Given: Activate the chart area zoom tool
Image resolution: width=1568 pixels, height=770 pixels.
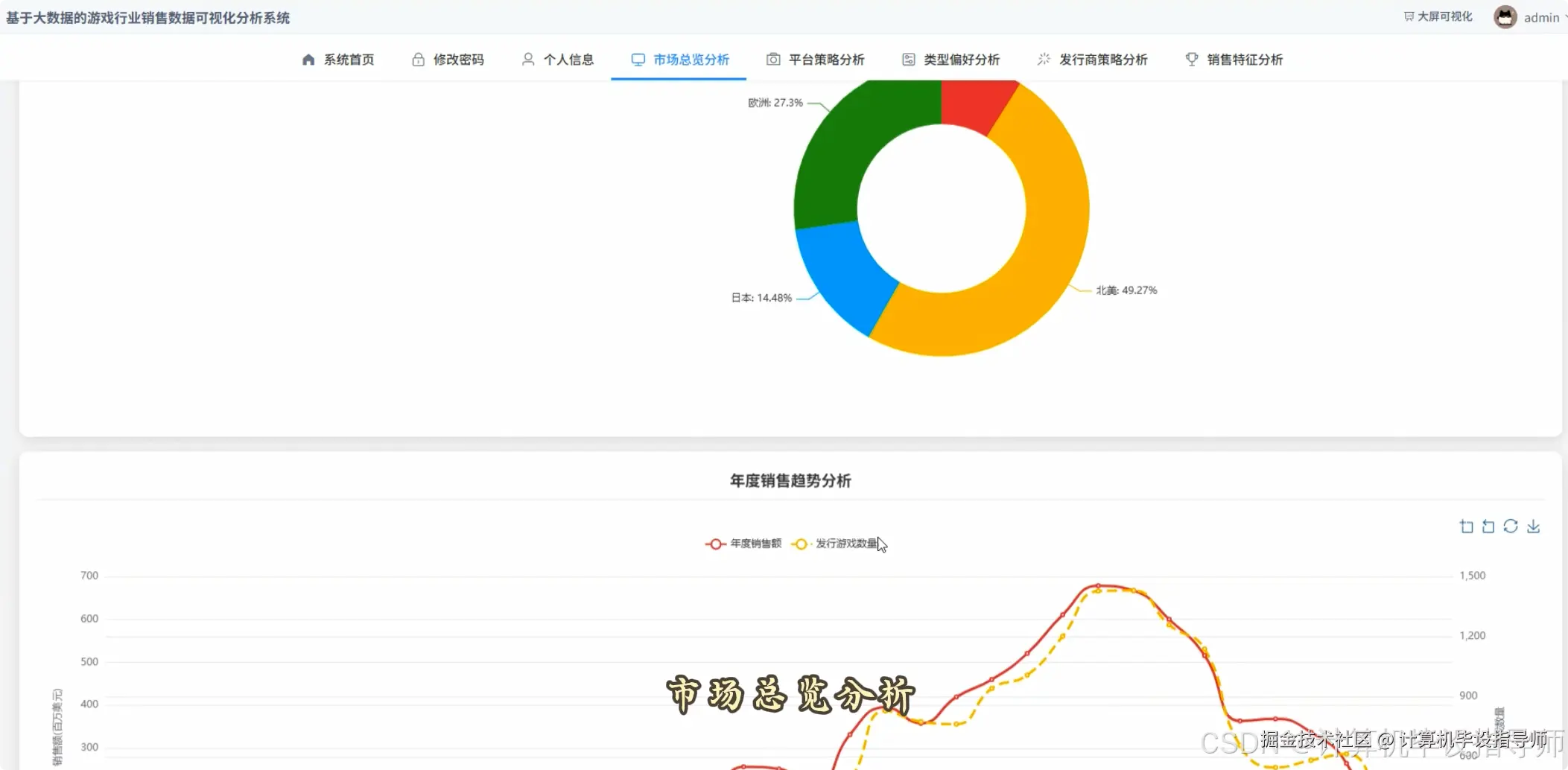Looking at the screenshot, I should (1466, 526).
